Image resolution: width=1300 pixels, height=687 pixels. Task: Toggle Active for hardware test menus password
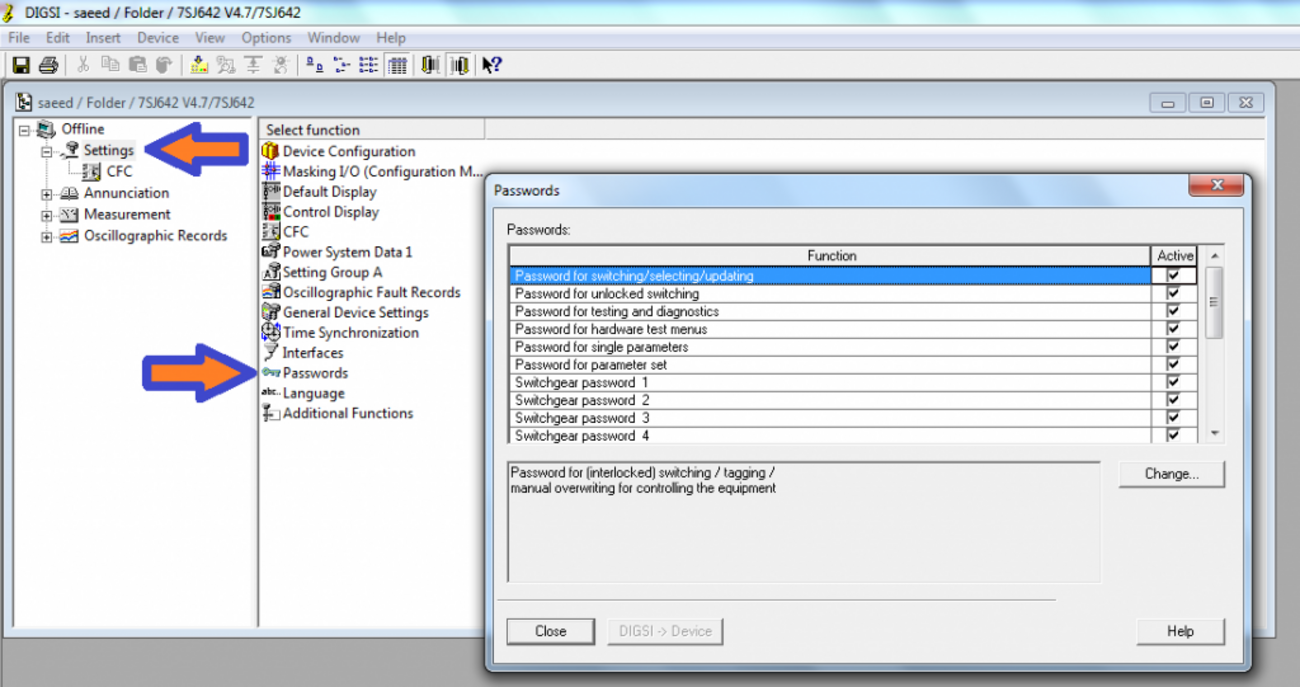pos(1173,329)
